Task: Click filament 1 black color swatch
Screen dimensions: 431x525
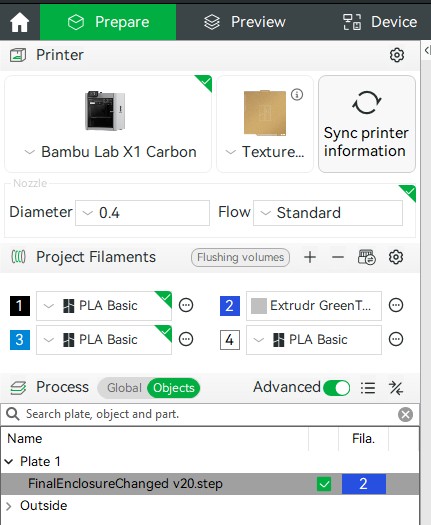Action: click(x=20, y=306)
